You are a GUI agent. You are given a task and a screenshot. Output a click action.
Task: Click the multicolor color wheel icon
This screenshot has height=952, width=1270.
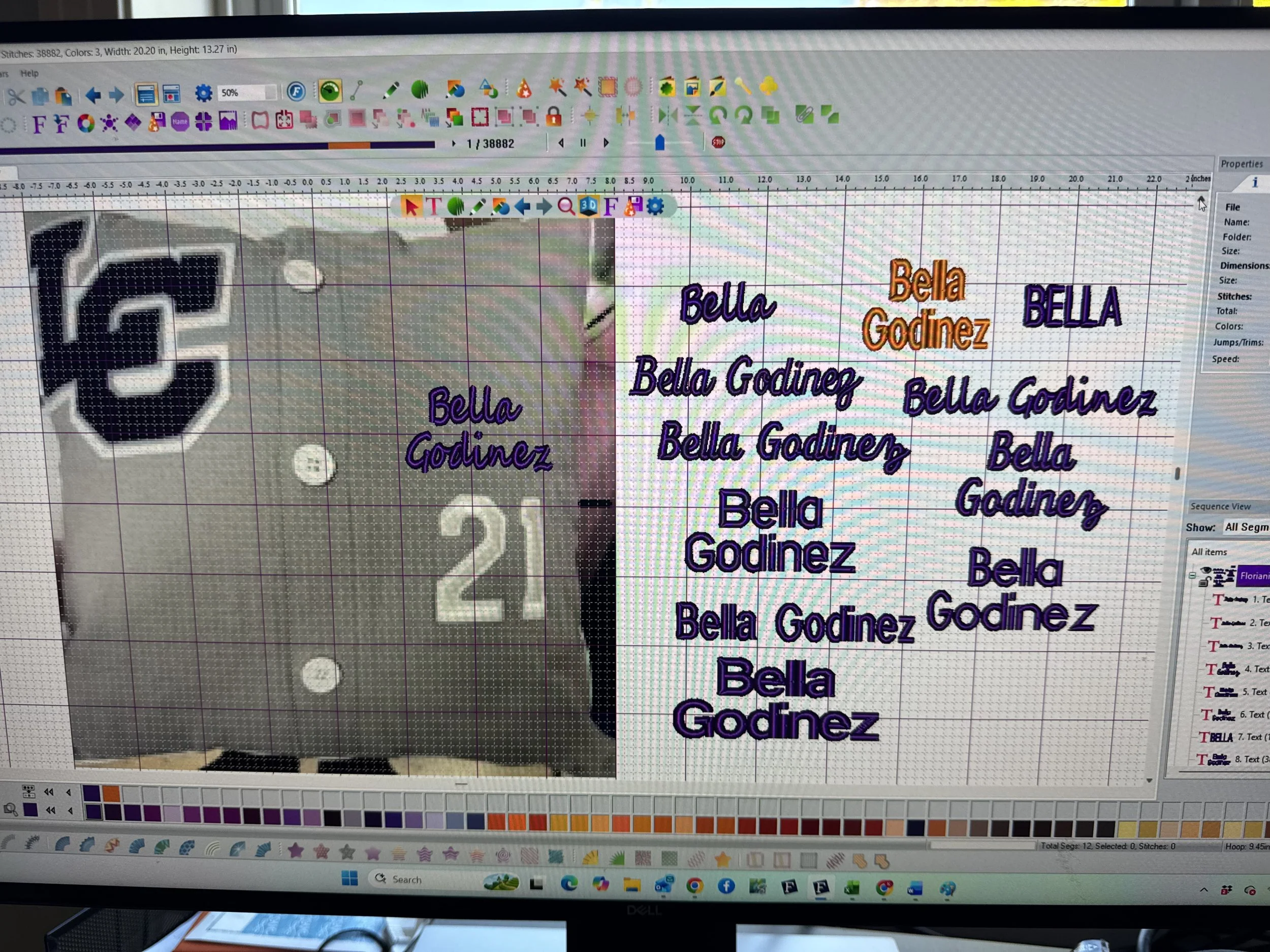(86, 123)
